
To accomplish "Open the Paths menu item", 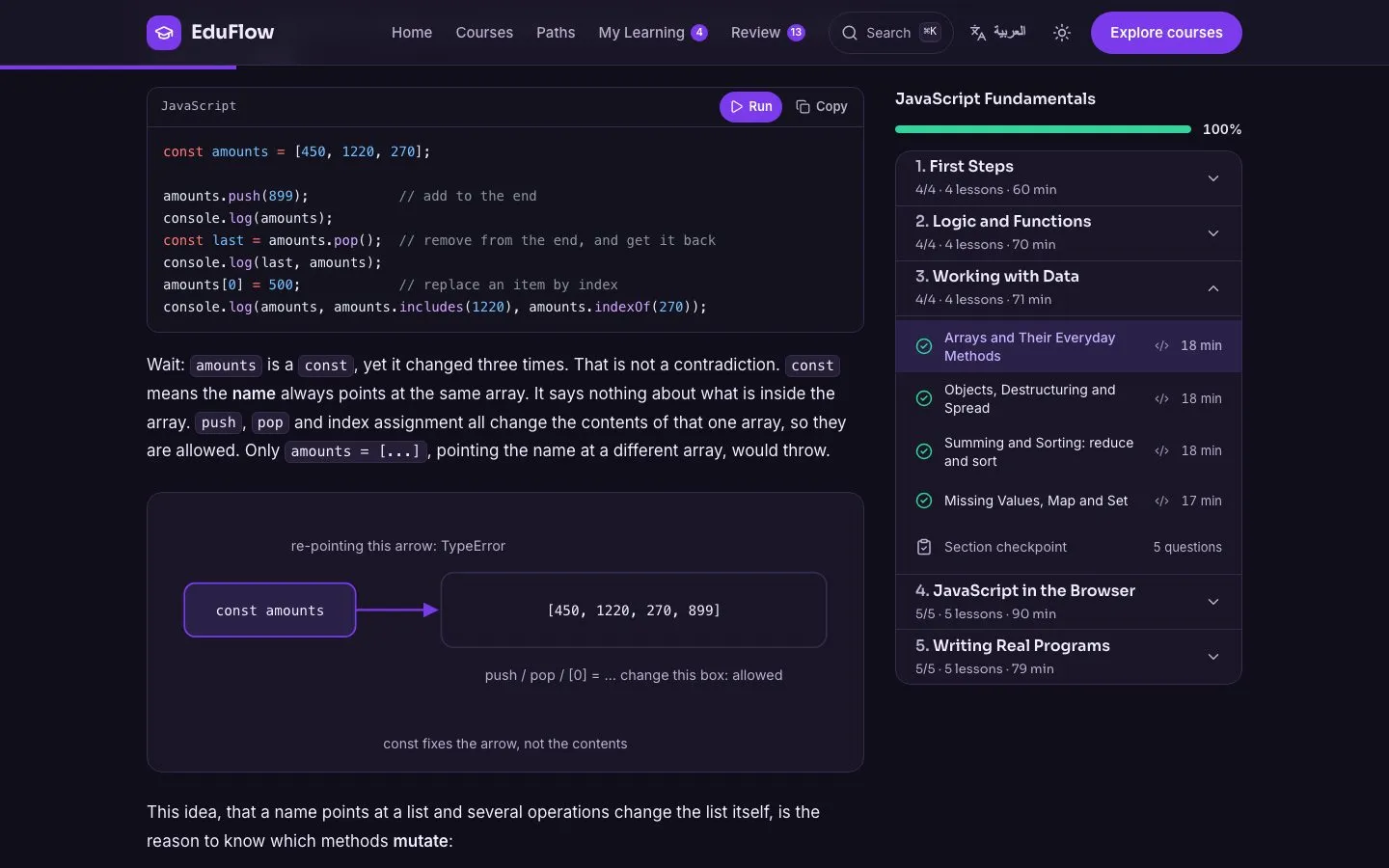I will 556,33.
